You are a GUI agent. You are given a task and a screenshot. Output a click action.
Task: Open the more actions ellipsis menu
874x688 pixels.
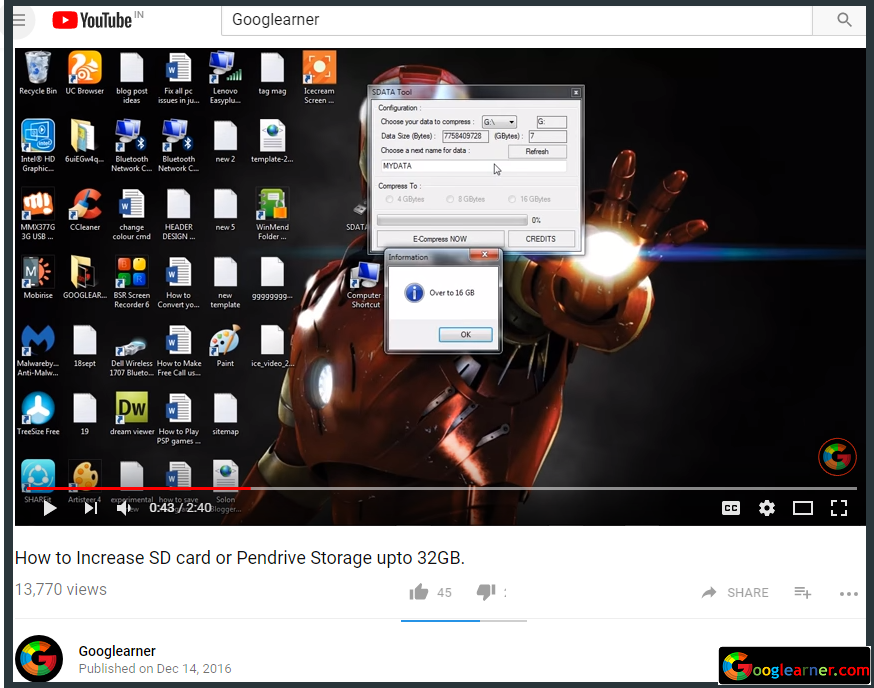(848, 594)
